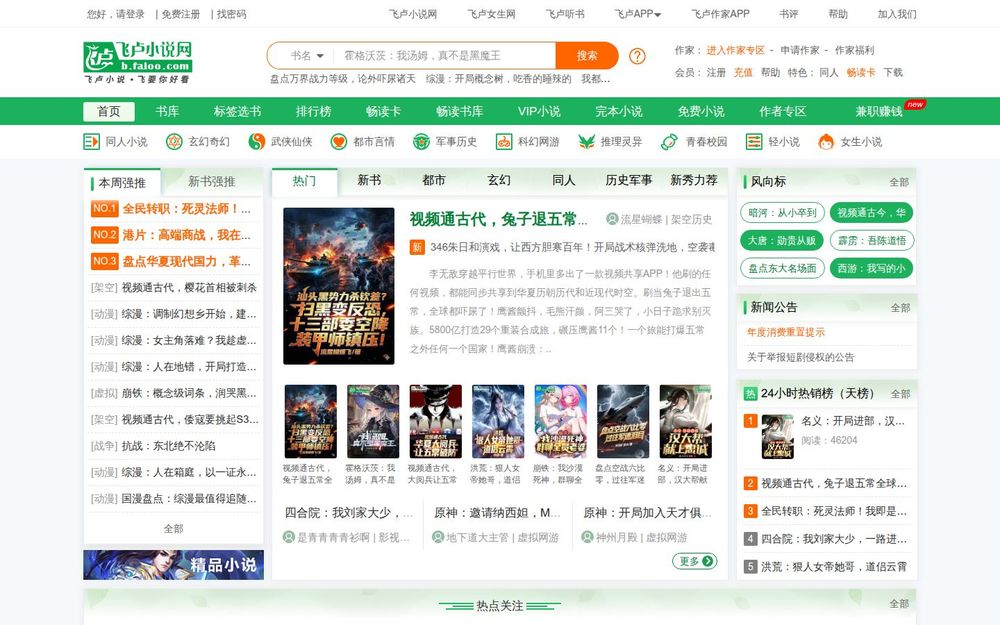
Task: Open VIP小说 in navigation bar
Action: click(539, 112)
